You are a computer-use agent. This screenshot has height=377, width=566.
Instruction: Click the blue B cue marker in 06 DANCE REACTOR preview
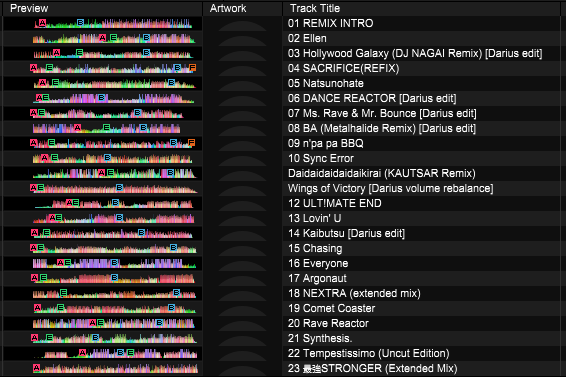[x=102, y=98]
